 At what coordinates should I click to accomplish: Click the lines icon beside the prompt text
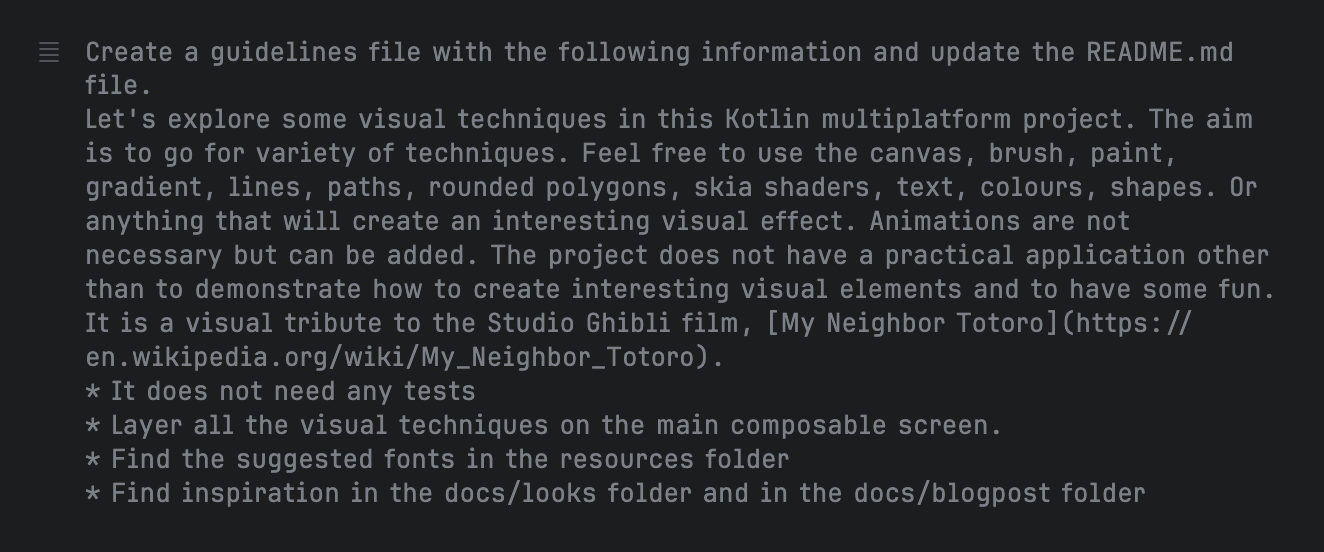[49, 52]
